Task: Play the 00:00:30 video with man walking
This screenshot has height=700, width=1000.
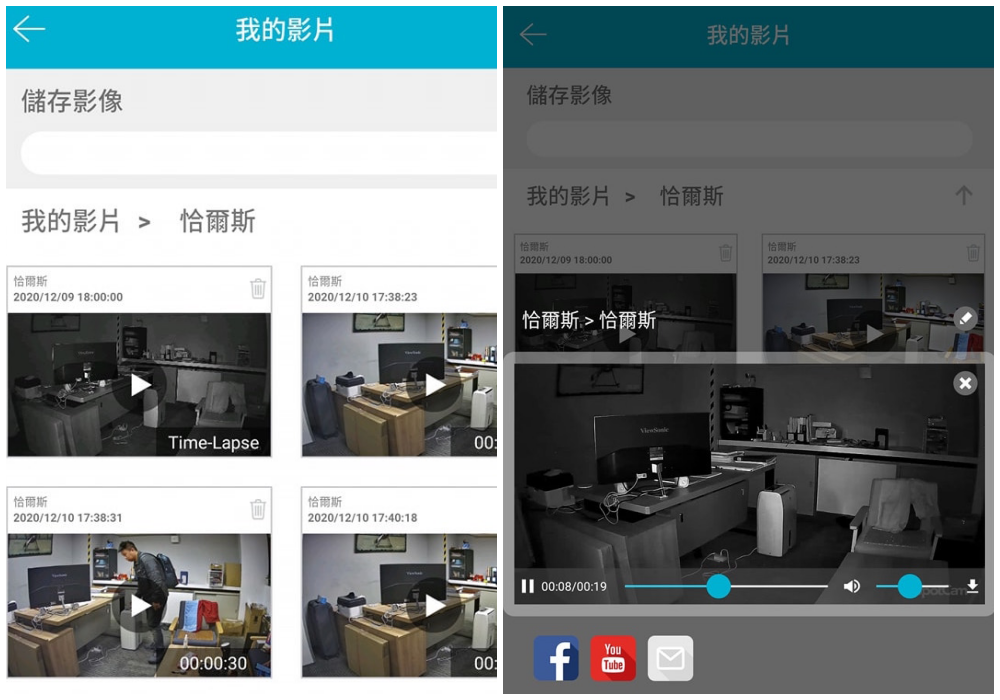Action: click(x=140, y=606)
